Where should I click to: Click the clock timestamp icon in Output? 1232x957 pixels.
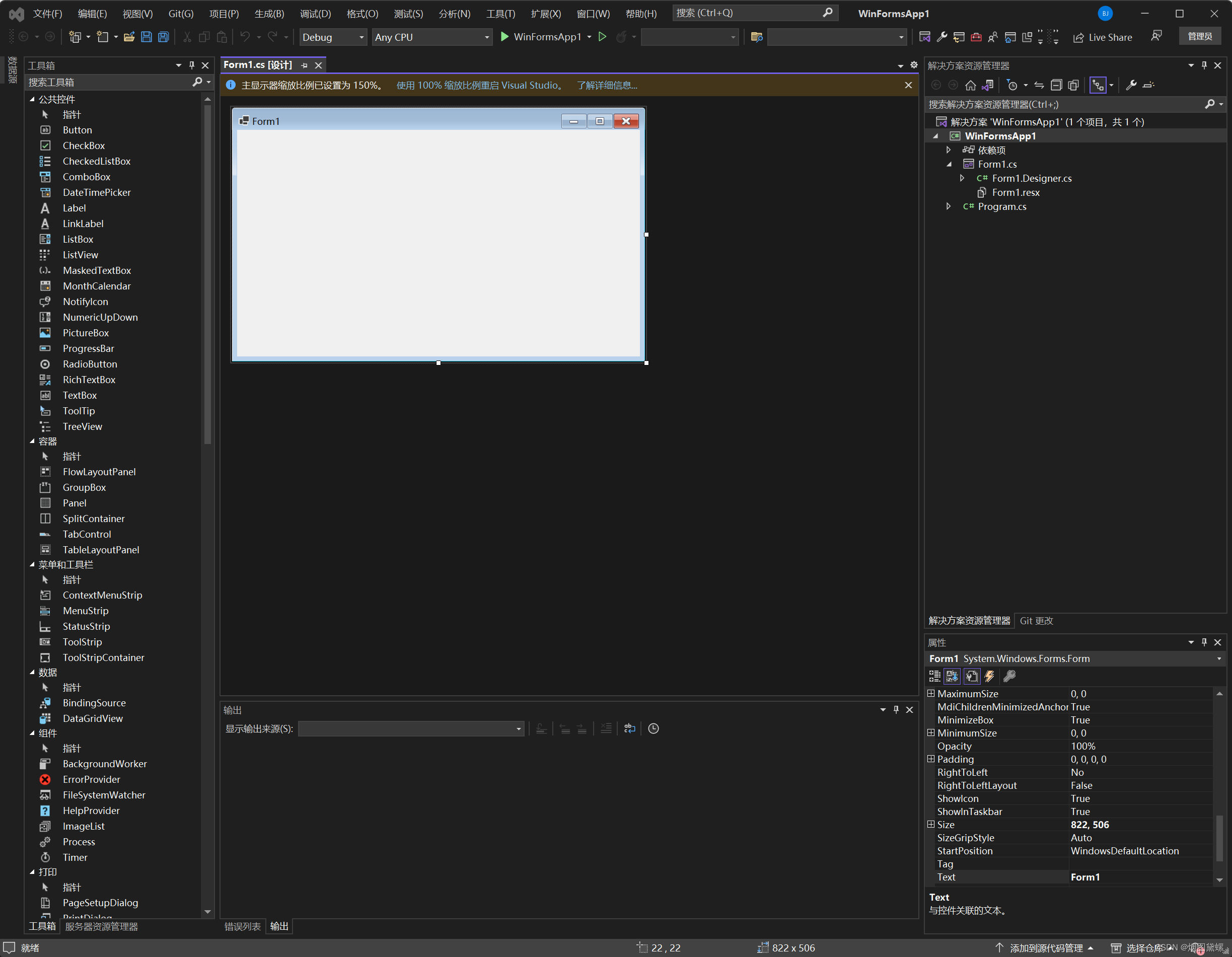[x=653, y=728]
